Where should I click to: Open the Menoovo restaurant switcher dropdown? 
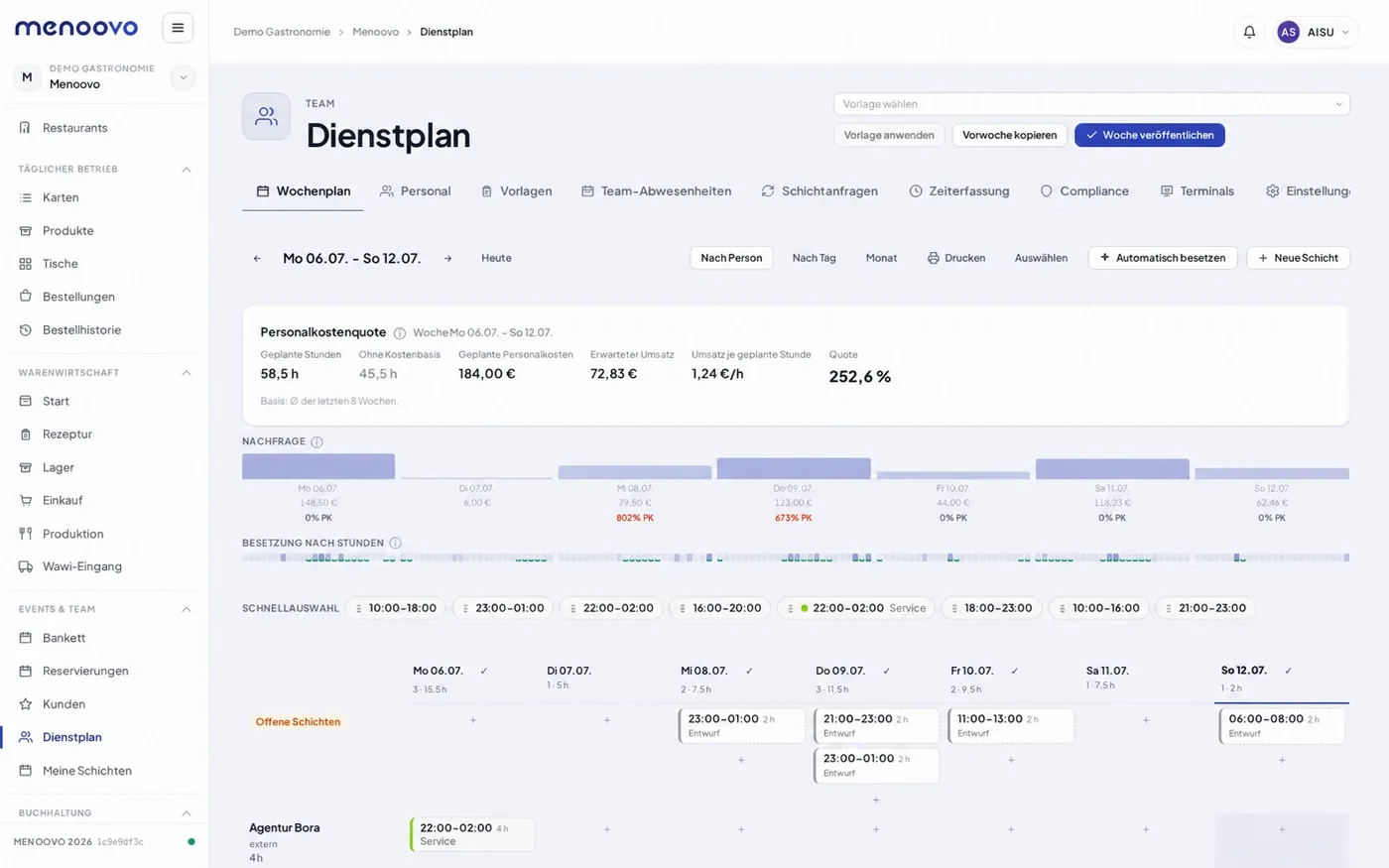pyautogui.click(x=183, y=77)
